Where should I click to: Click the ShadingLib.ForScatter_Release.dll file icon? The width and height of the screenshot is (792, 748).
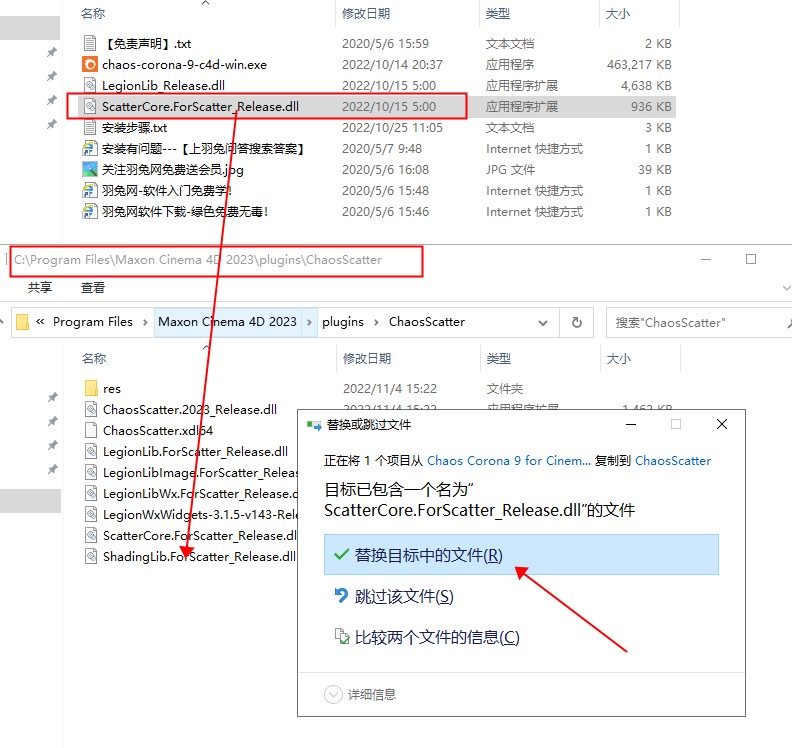[x=91, y=556]
